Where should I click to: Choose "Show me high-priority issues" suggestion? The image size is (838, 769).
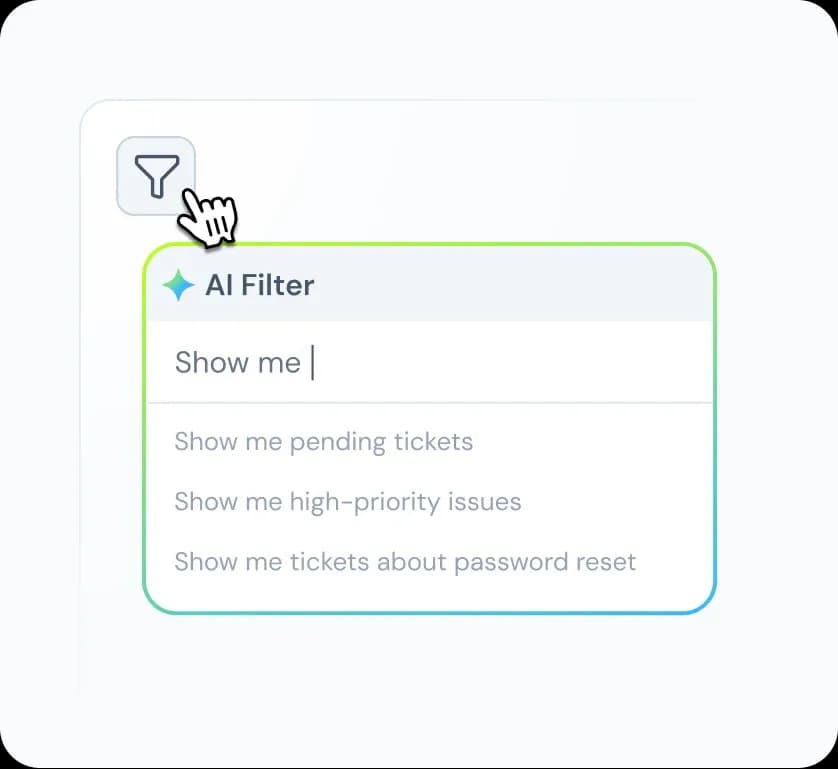point(347,501)
